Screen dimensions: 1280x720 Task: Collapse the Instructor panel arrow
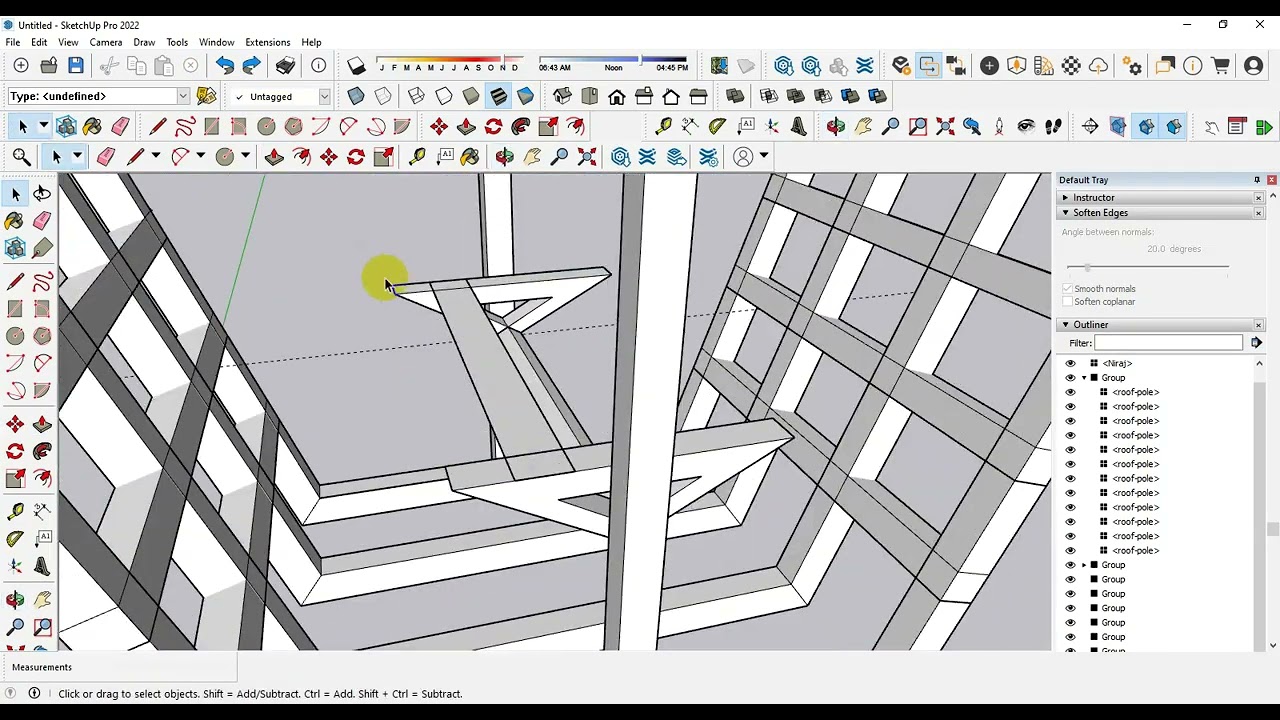[x=1065, y=198]
